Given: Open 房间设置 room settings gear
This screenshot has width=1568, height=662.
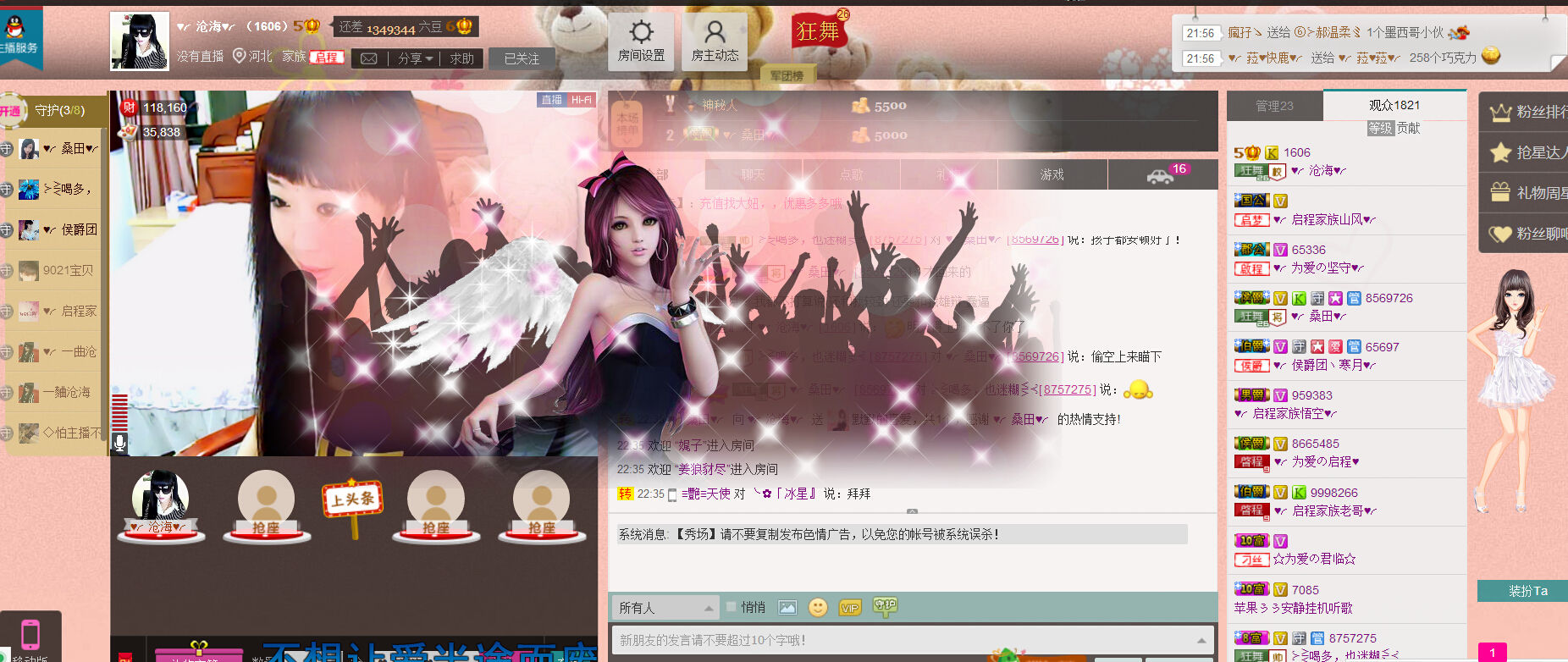Looking at the screenshot, I should pos(641,41).
